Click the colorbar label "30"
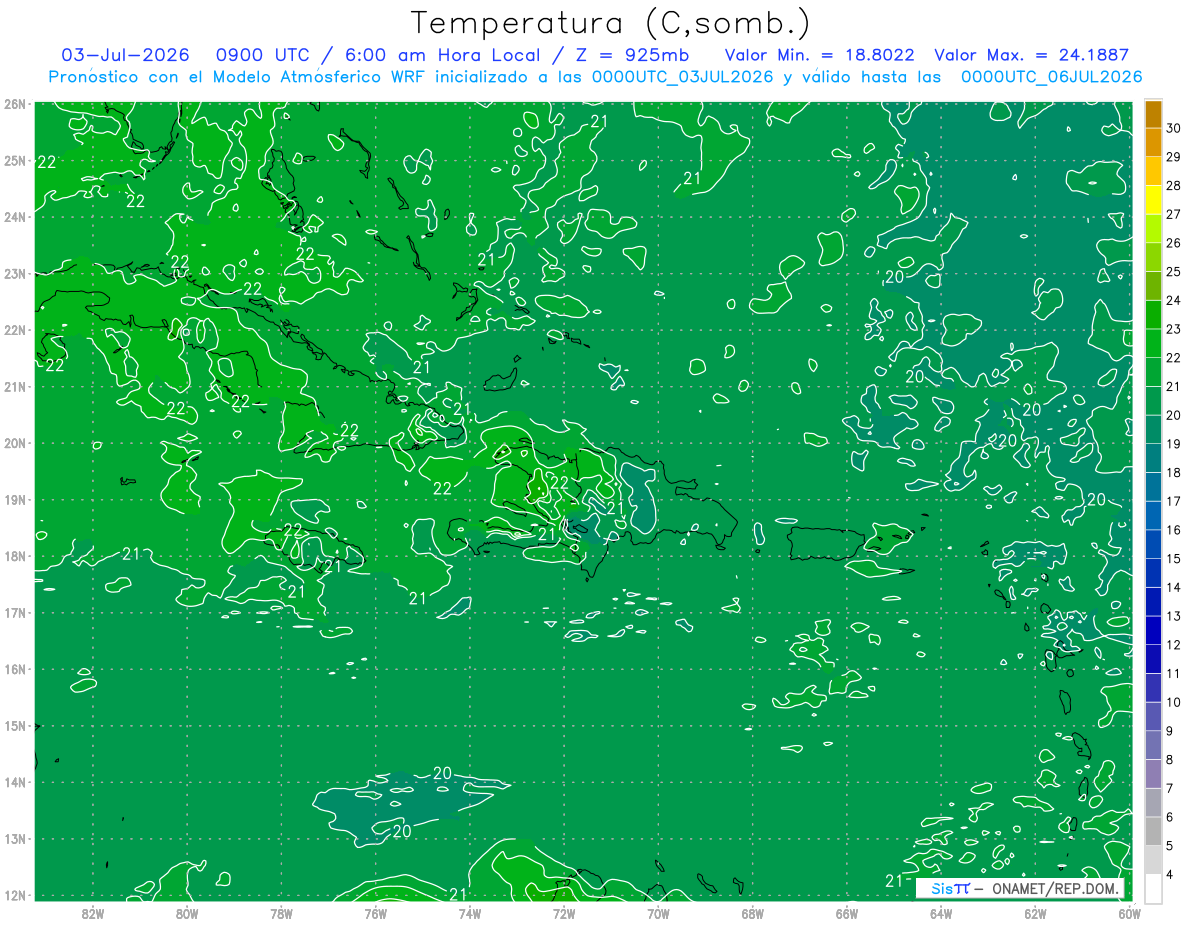The image size is (1200, 927). coord(1174,129)
